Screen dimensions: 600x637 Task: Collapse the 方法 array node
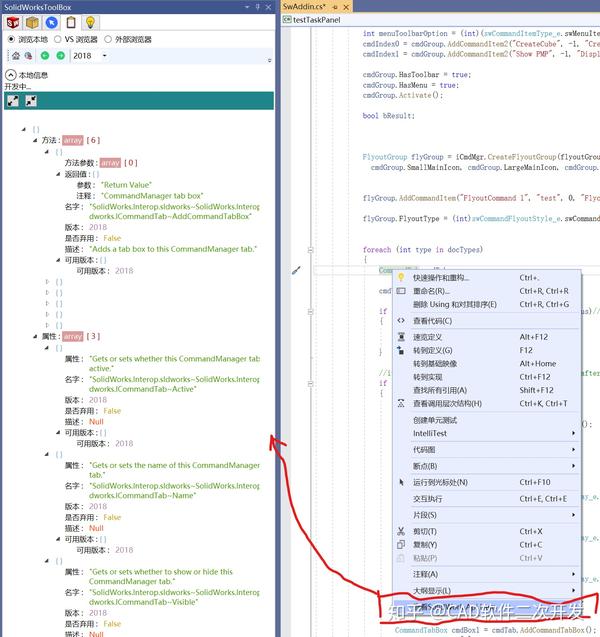(x=35, y=140)
